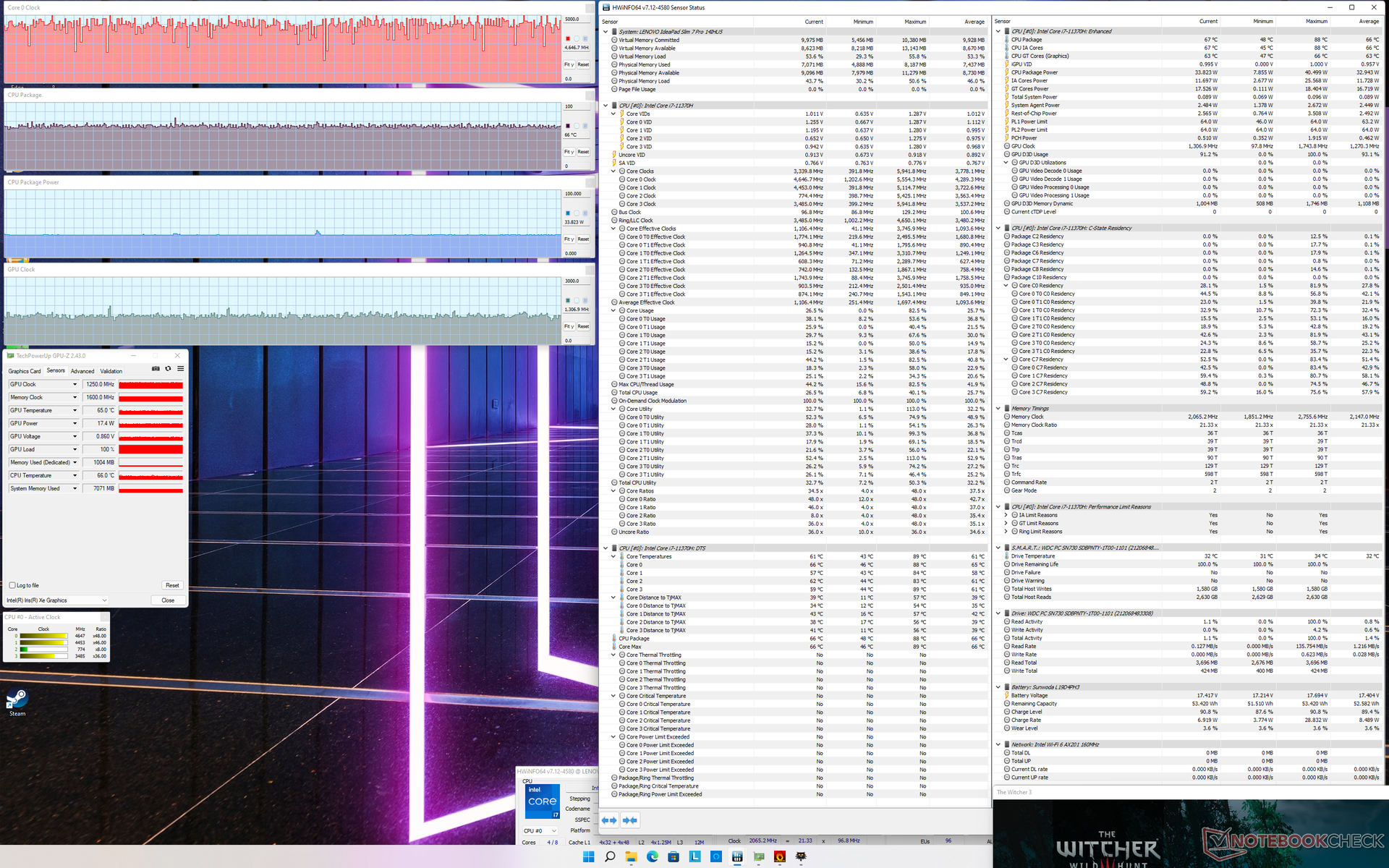1389x868 pixels.
Task: Open Microsoft Edge from the taskbar
Action: point(652,856)
